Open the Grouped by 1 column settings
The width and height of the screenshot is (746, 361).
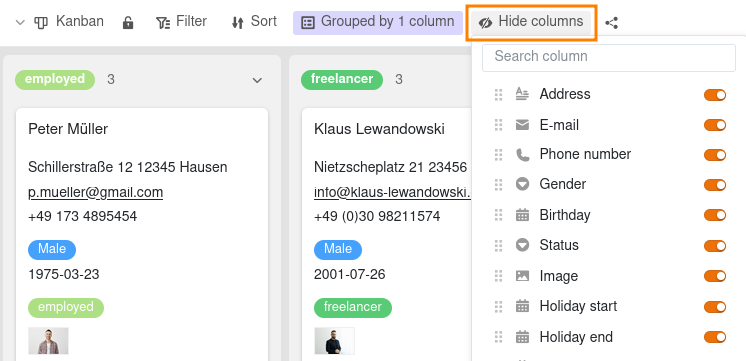[378, 22]
